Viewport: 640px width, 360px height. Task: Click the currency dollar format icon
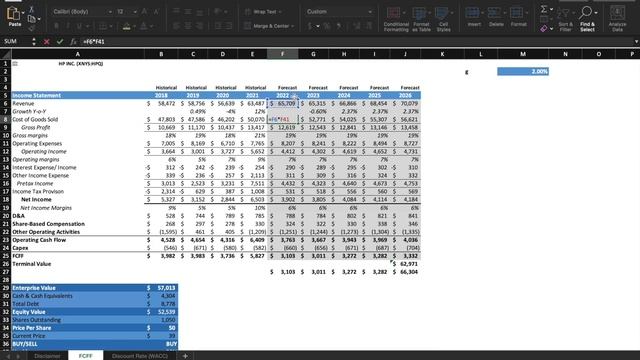(x=310, y=26)
